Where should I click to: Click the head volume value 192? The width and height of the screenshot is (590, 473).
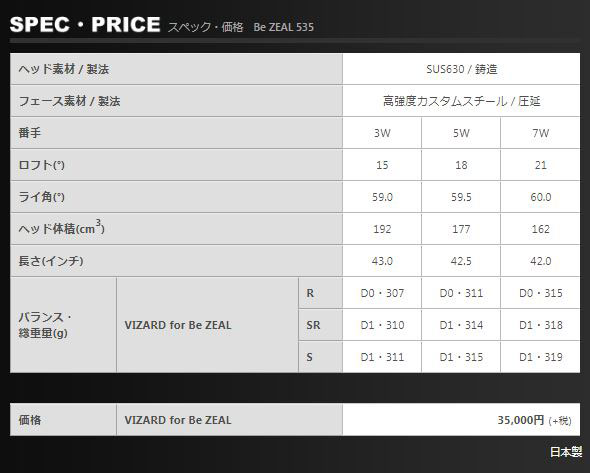pyautogui.click(x=382, y=229)
